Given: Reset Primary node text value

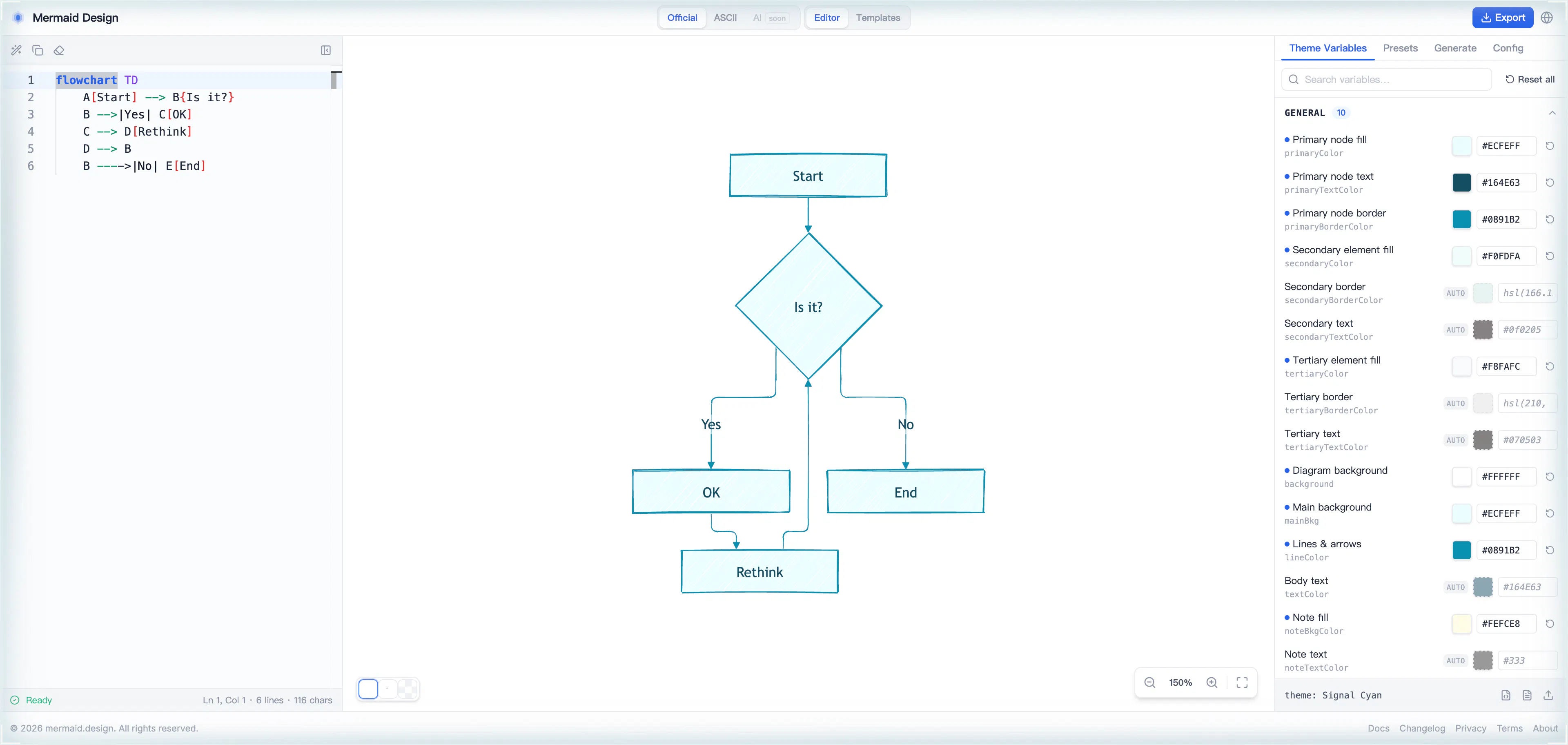Looking at the screenshot, I should tap(1550, 183).
